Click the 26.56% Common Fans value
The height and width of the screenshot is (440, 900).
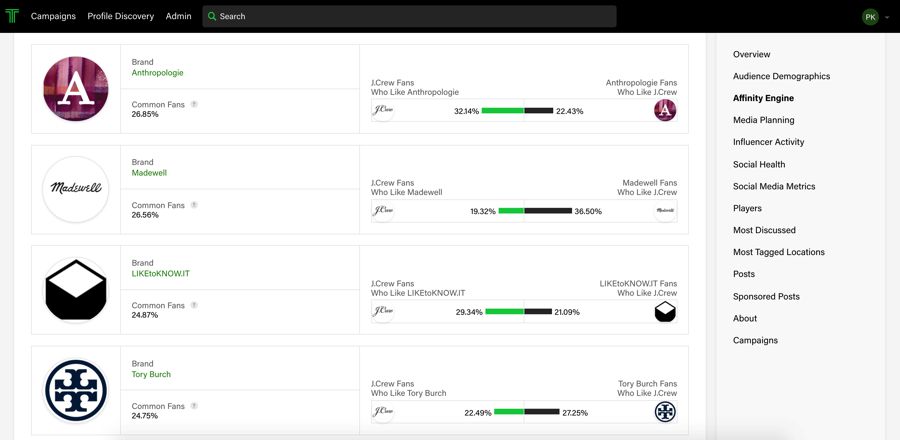click(145, 215)
